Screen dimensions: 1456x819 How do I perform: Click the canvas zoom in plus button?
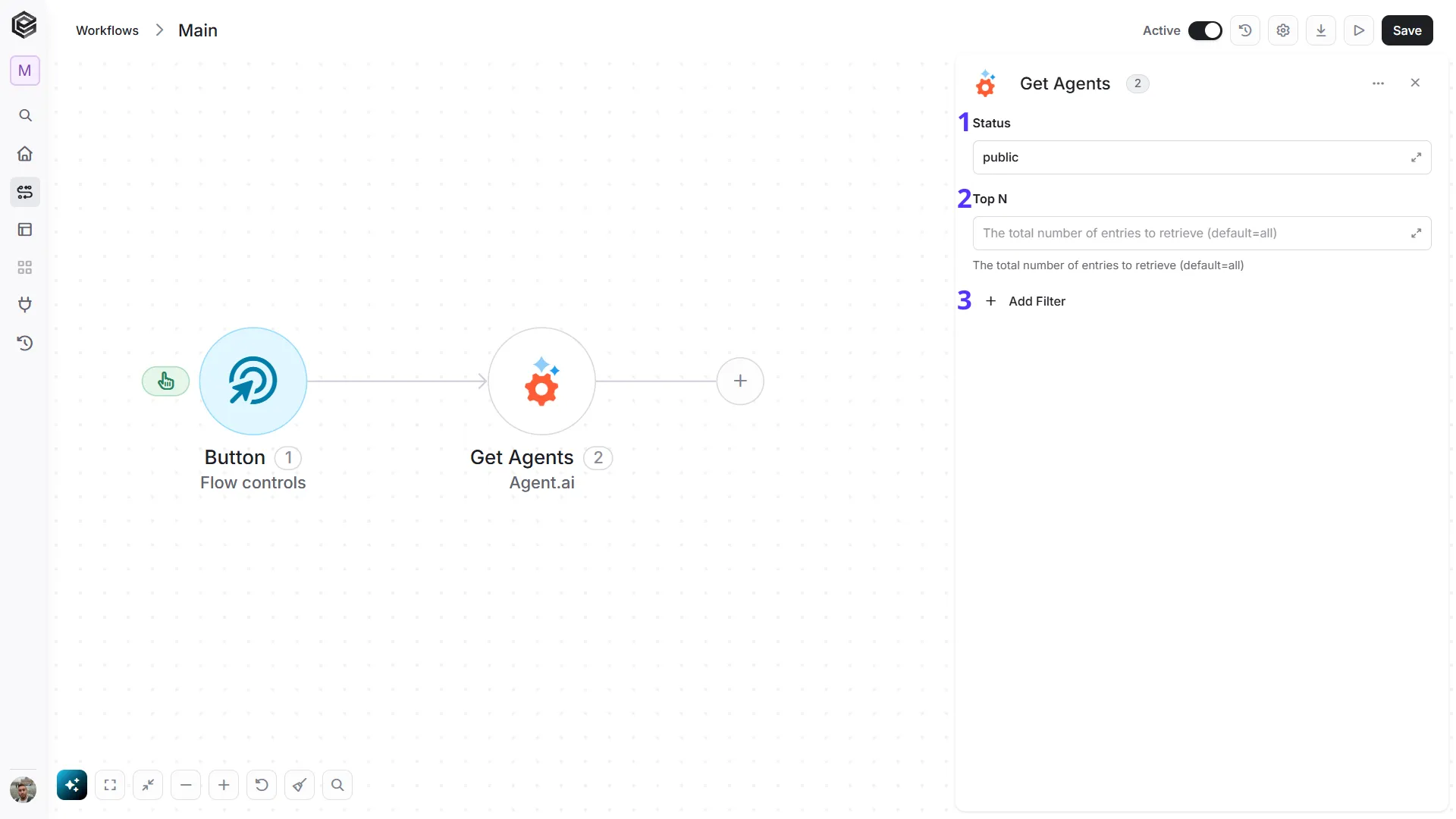click(224, 785)
